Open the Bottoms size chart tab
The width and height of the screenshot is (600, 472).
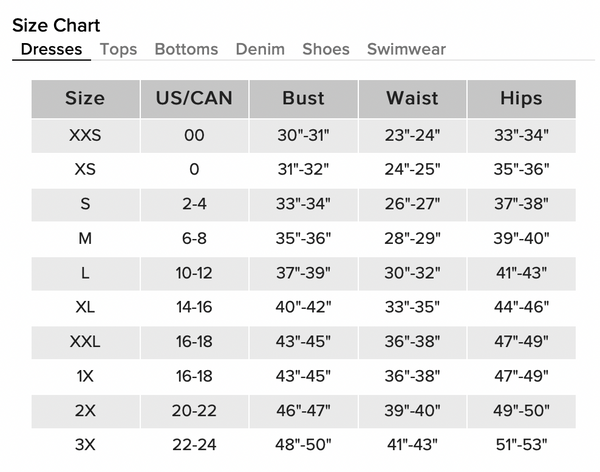click(186, 49)
